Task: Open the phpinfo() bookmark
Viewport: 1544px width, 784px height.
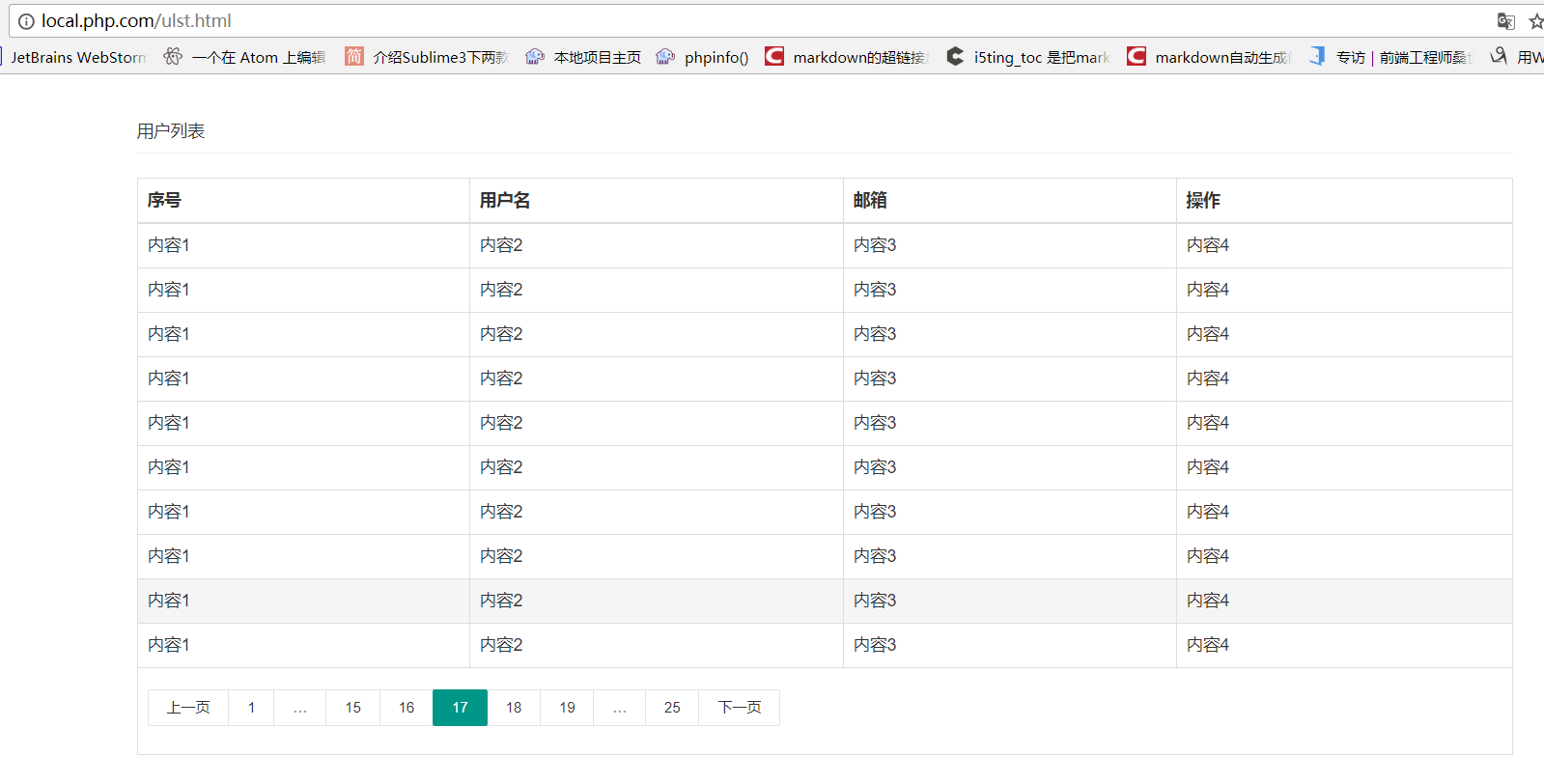Action: (703, 57)
